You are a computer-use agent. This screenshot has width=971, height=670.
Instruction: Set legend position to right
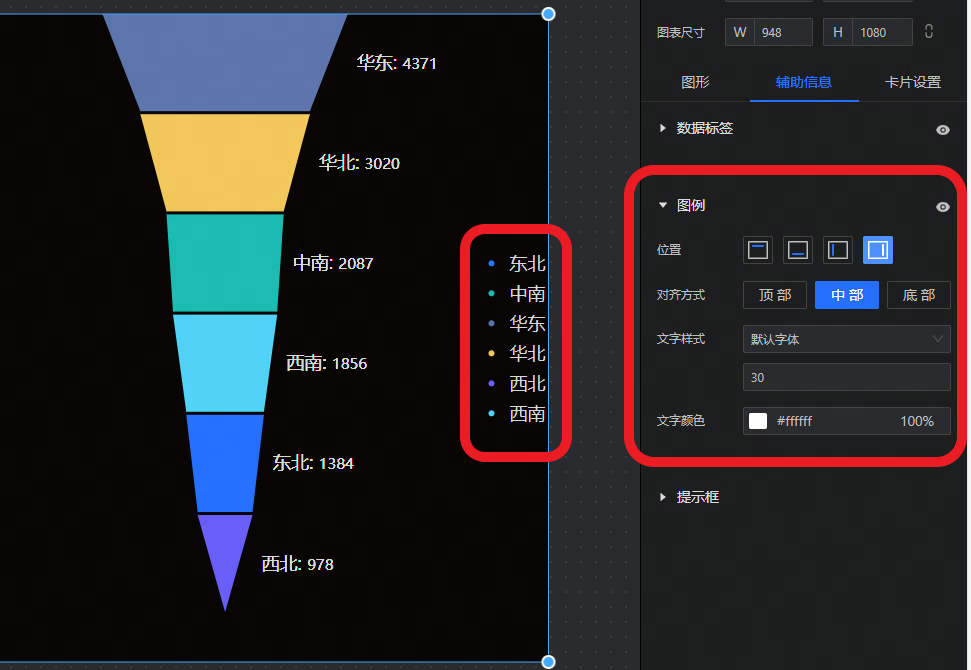(878, 250)
